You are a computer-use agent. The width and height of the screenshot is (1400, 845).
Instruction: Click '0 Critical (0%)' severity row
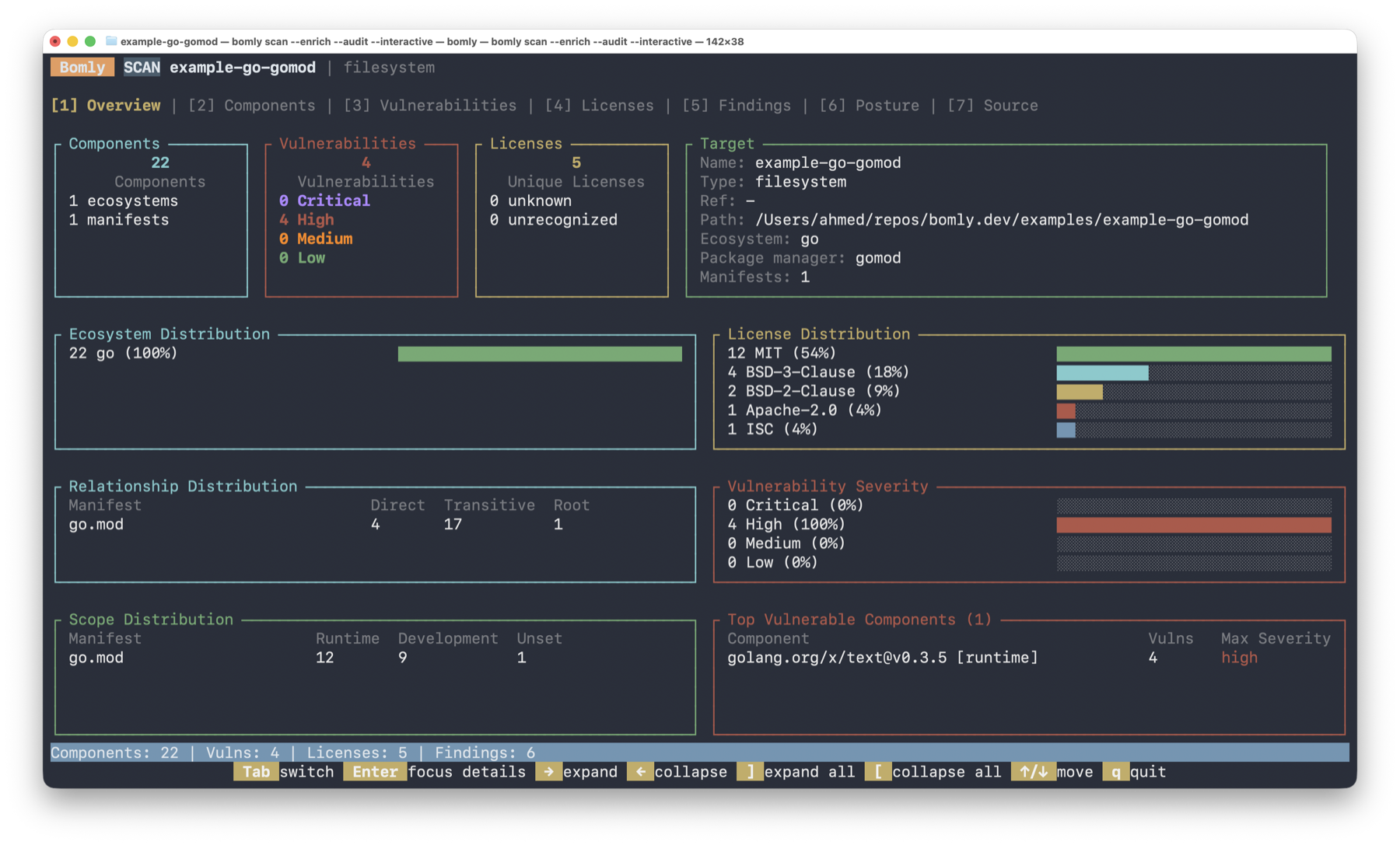point(1029,505)
